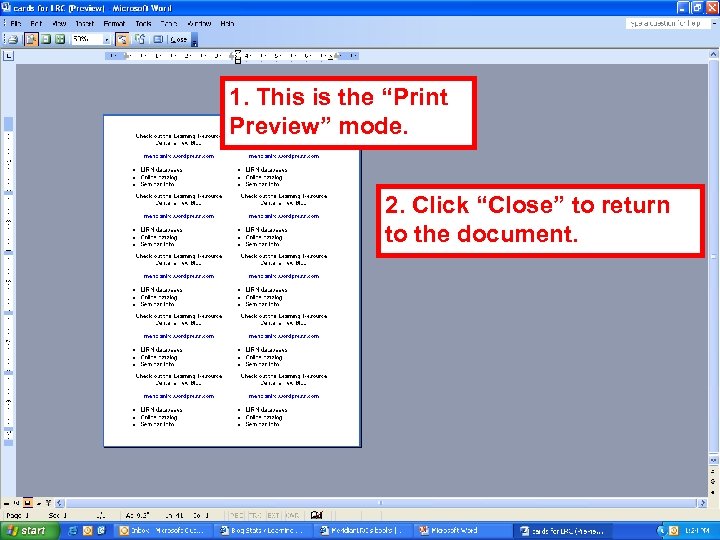Viewport: 720px width, 540px height.
Task: Select the Print Layout view icon
Action: click(x=28, y=504)
